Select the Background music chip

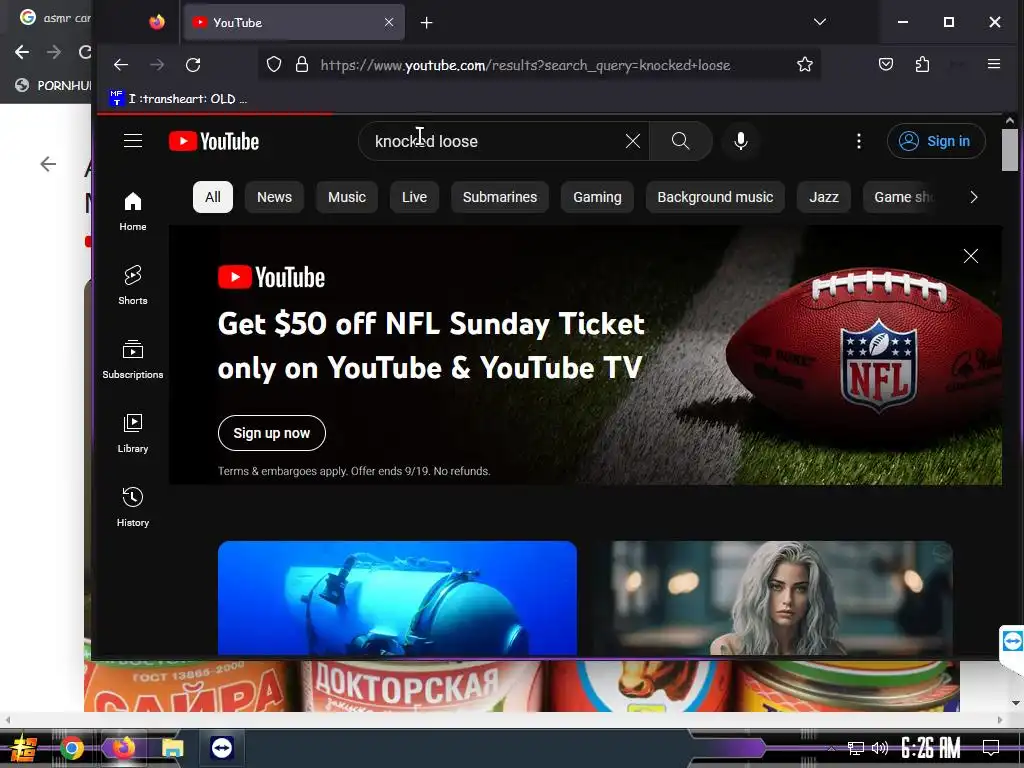(x=715, y=197)
